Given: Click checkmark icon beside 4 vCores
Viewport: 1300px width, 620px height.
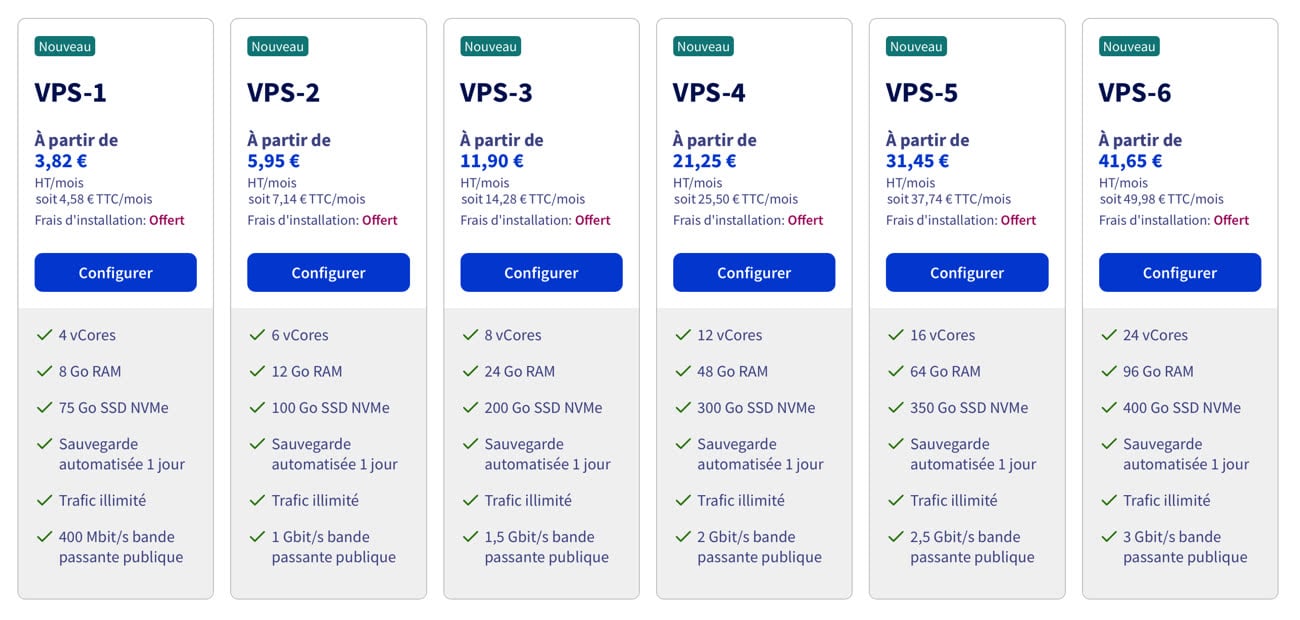Looking at the screenshot, I should 44,335.
